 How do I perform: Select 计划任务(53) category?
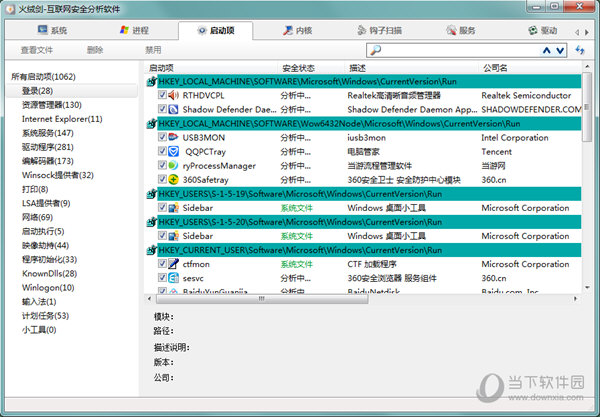click(x=46, y=316)
